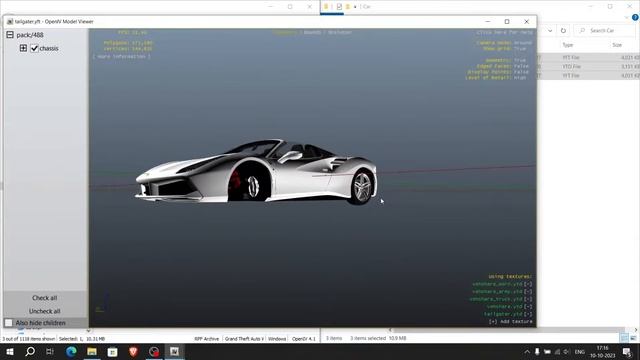
Task: Open the Windows Start menu
Action: [x=10, y=351]
